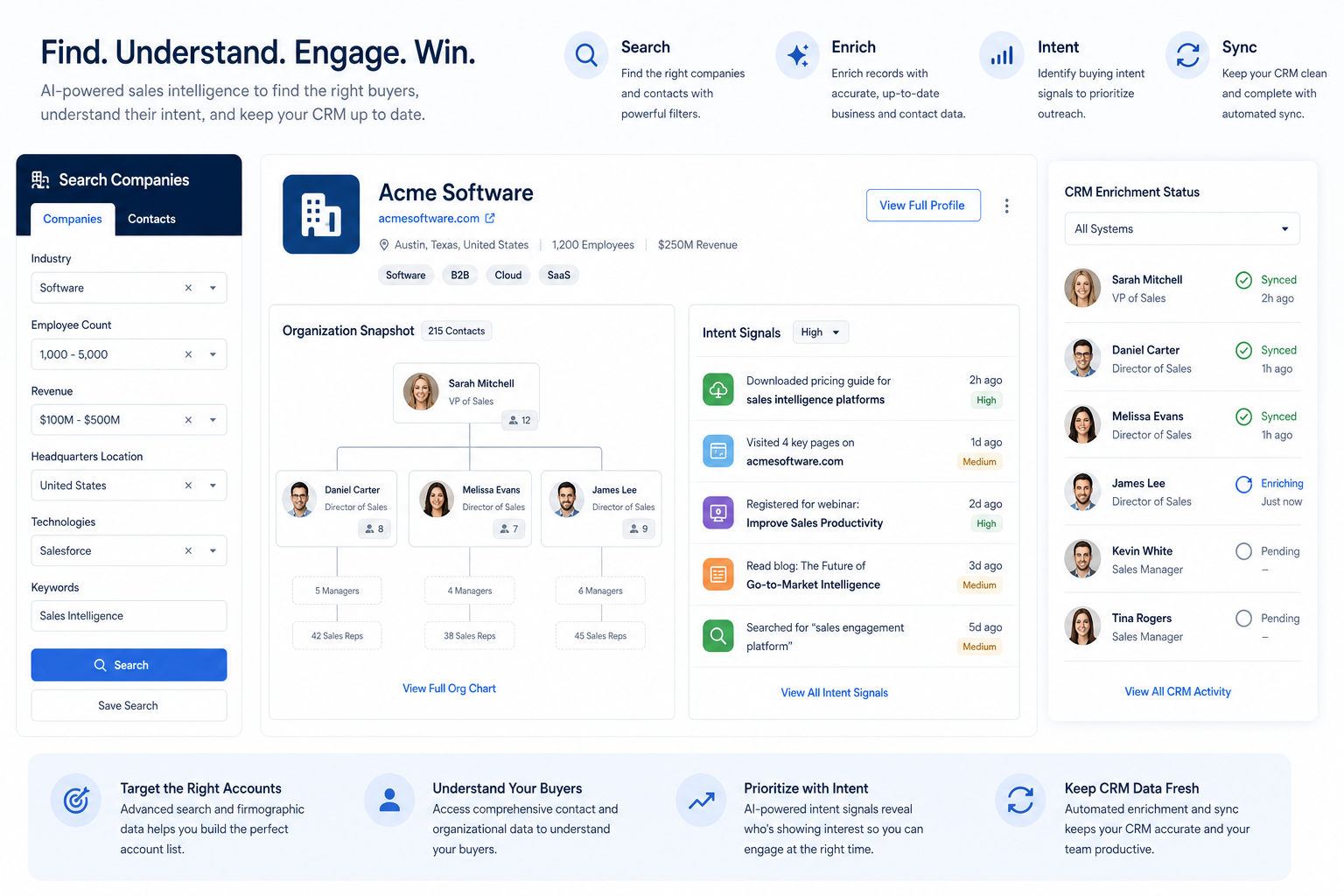Clear the Salesforce technology filter
1344x896 pixels.
[188, 551]
